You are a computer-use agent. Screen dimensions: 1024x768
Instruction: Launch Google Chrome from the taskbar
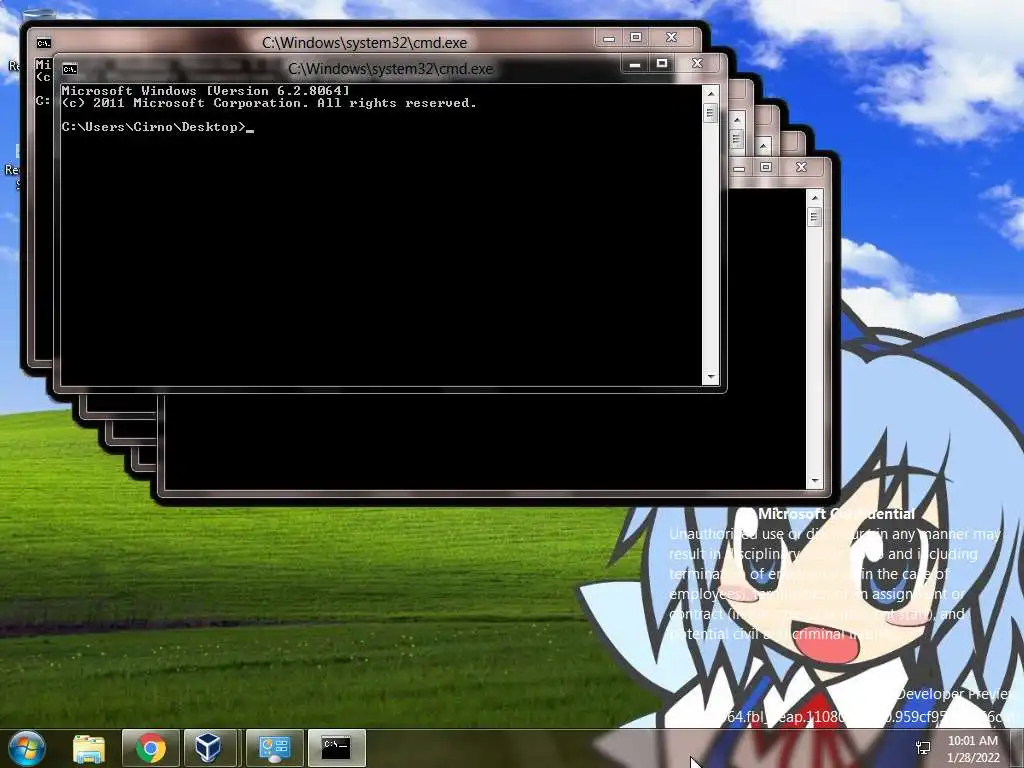(x=151, y=748)
